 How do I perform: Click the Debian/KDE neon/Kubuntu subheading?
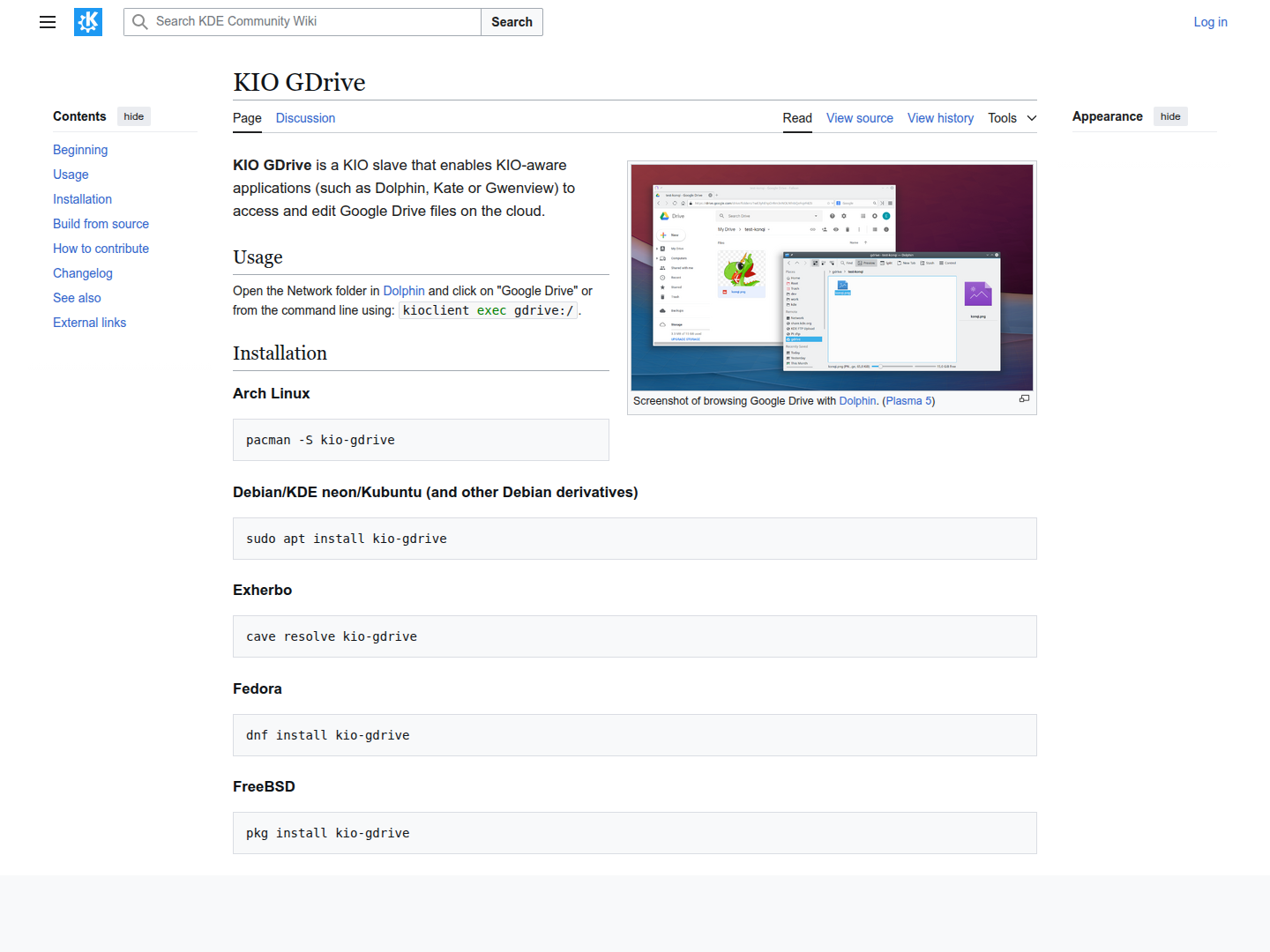(x=436, y=493)
